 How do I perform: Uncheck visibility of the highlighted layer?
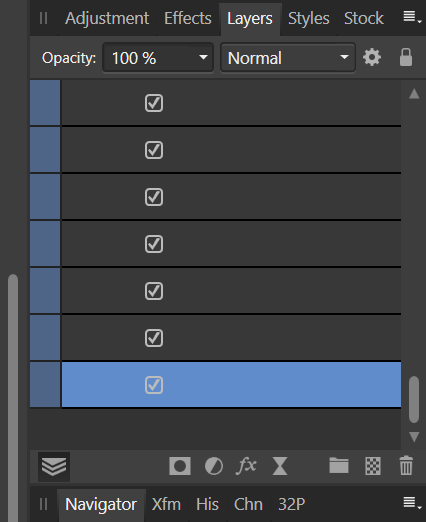(154, 385)
